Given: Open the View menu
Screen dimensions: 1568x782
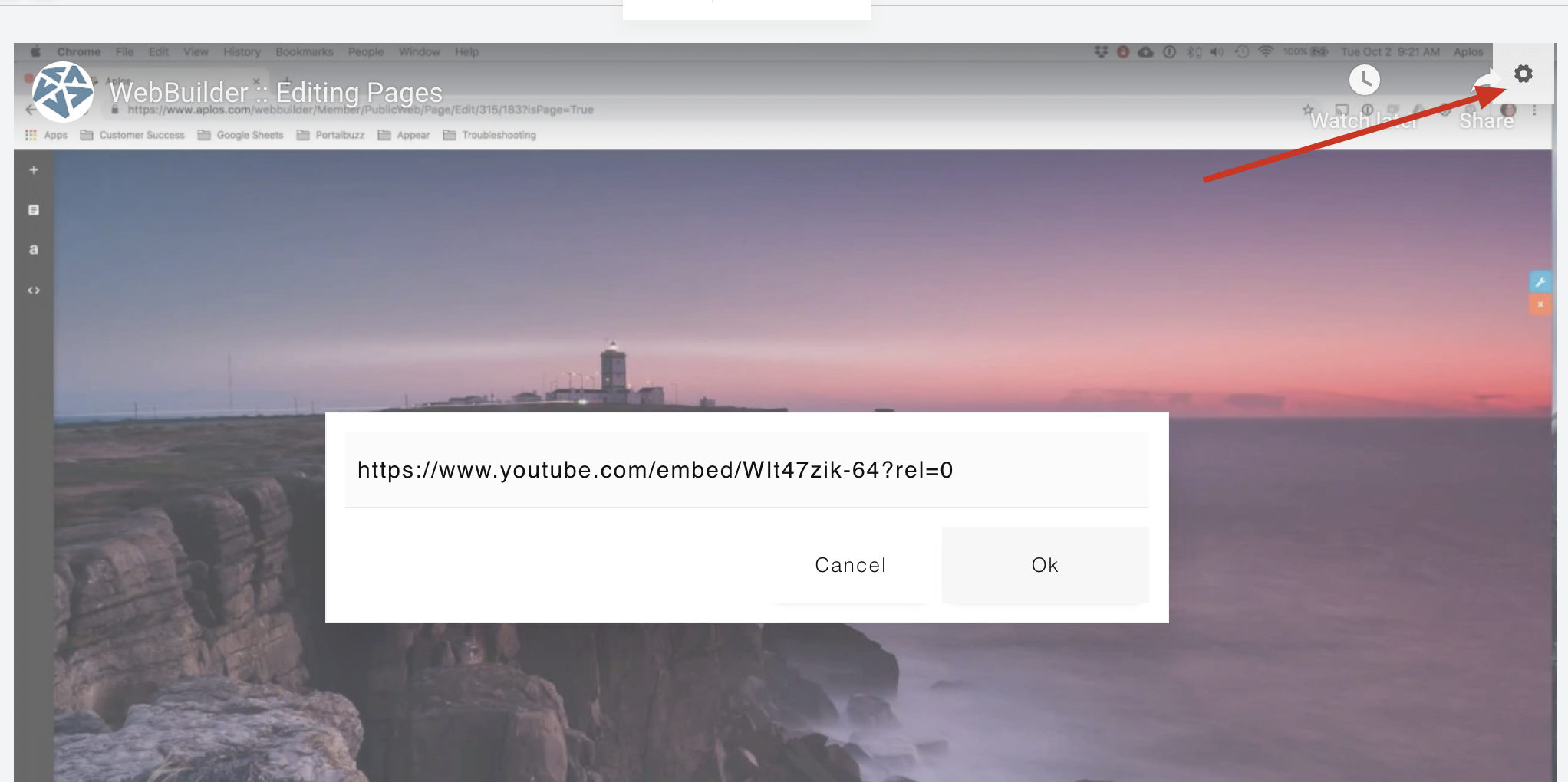Looking at the screenshot, I should click(x=196, y=52).
